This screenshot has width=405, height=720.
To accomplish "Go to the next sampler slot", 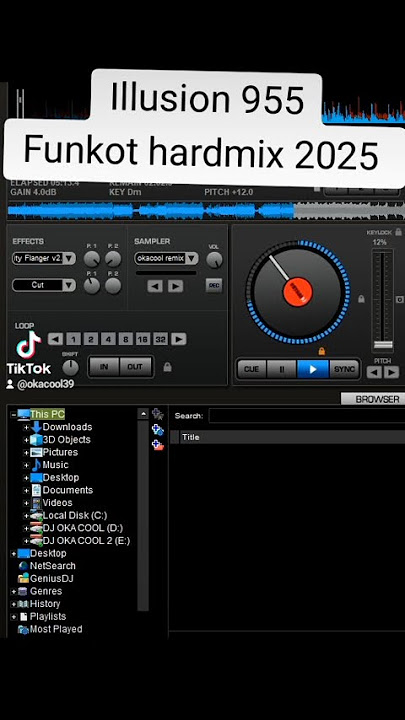I will (x=175, y=286).
